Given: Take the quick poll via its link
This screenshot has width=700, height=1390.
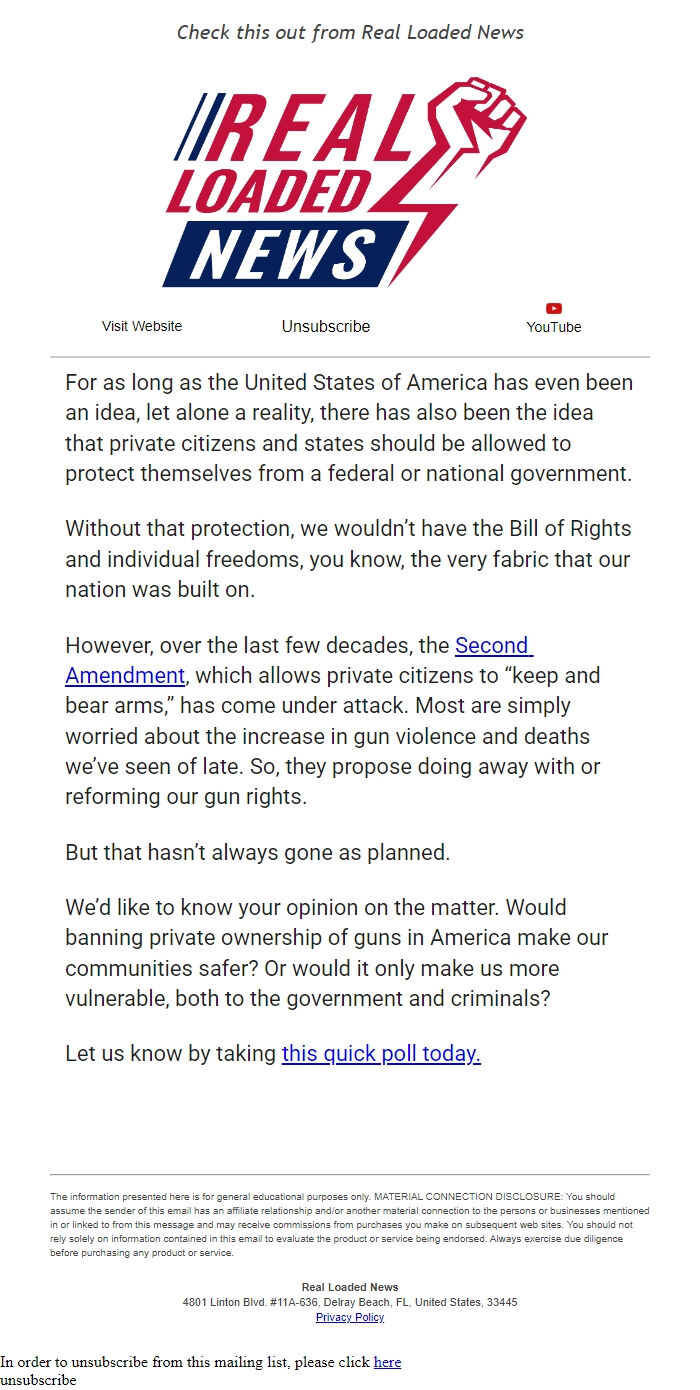Looking at the screenshot, I should click(380, 1053).
